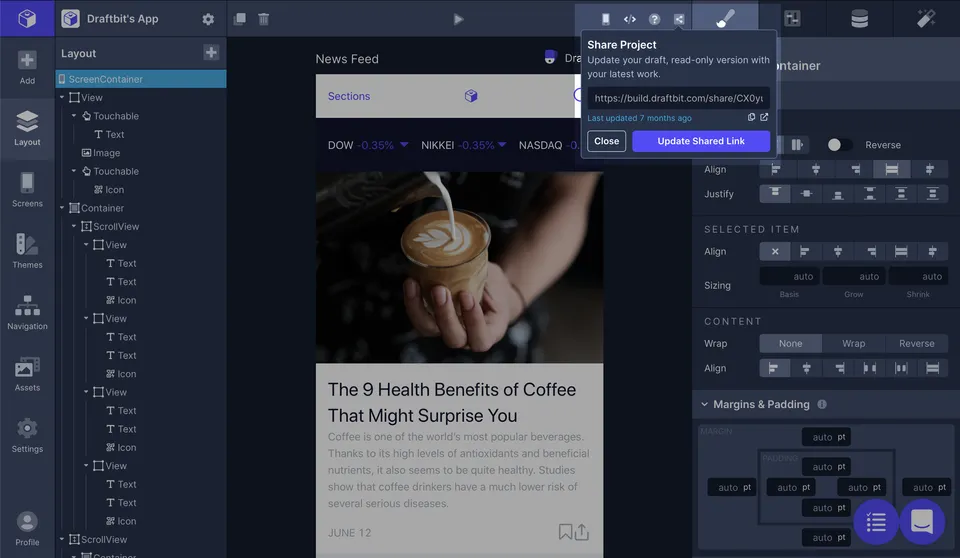Click the Margins & Padding info icon
960x558 pixels.
point(822,404)
